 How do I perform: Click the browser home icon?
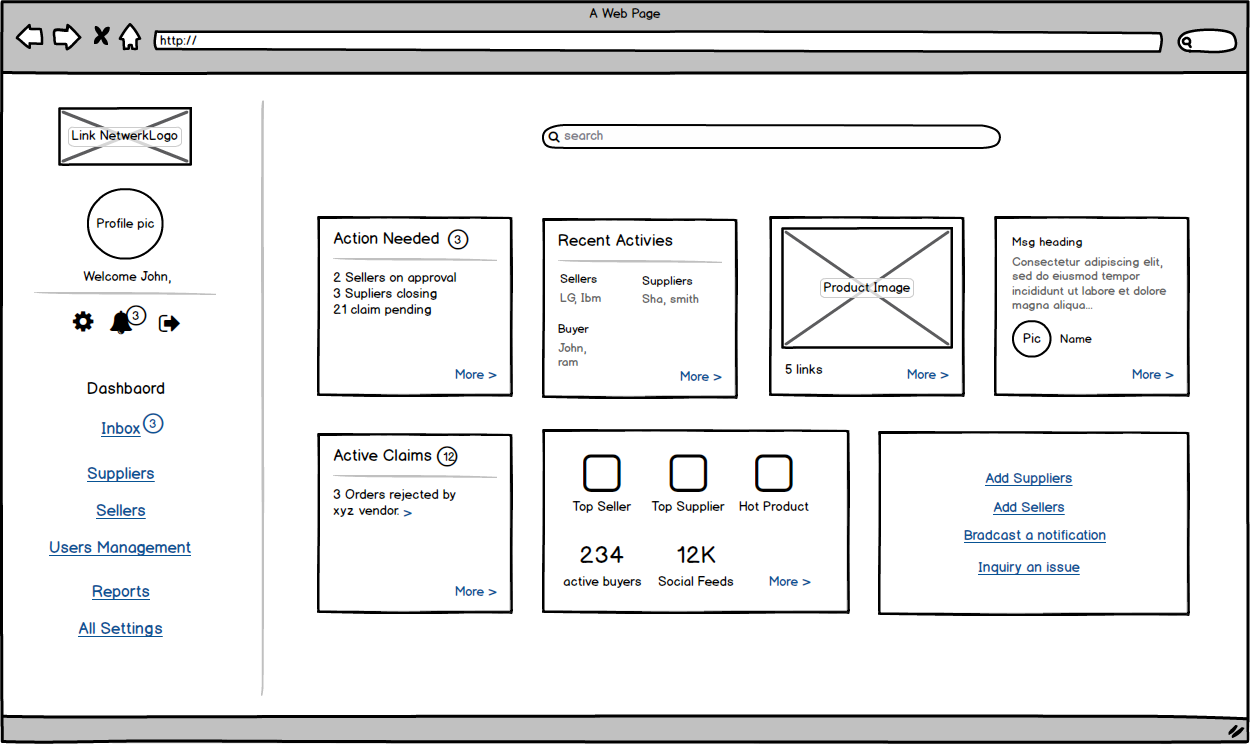(130, 37)
